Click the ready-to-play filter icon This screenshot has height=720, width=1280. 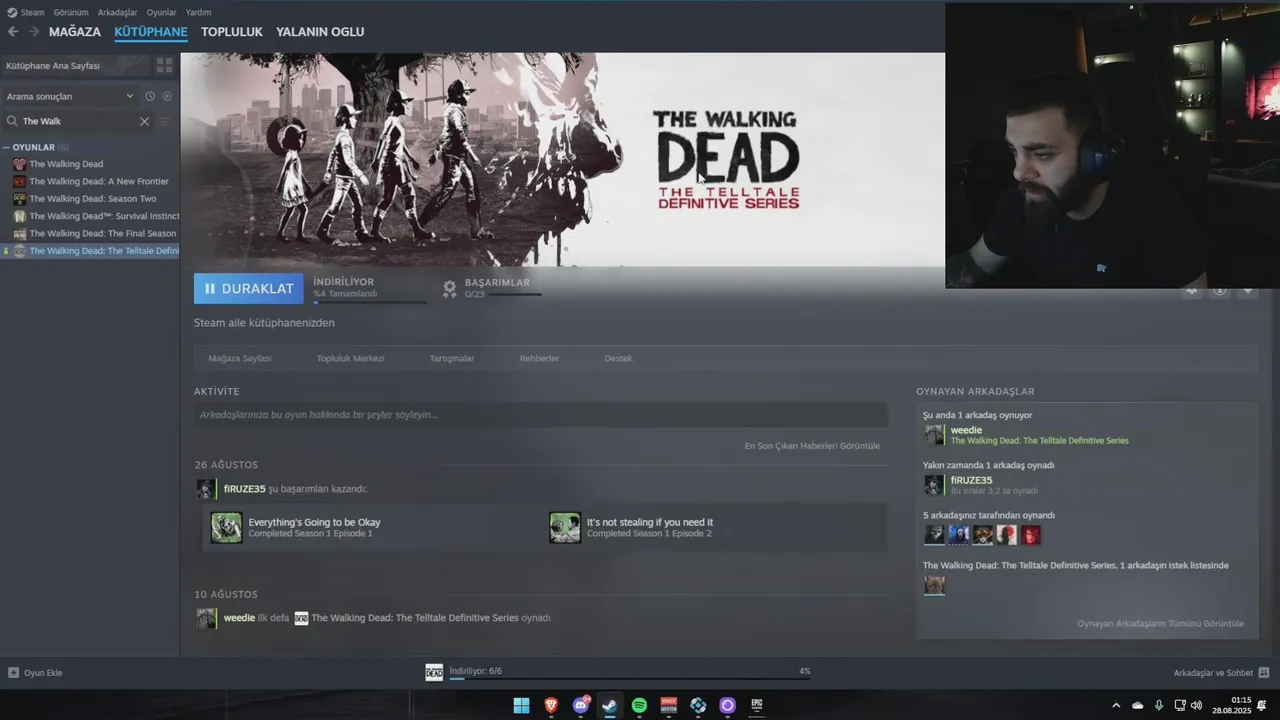[167, 96]
